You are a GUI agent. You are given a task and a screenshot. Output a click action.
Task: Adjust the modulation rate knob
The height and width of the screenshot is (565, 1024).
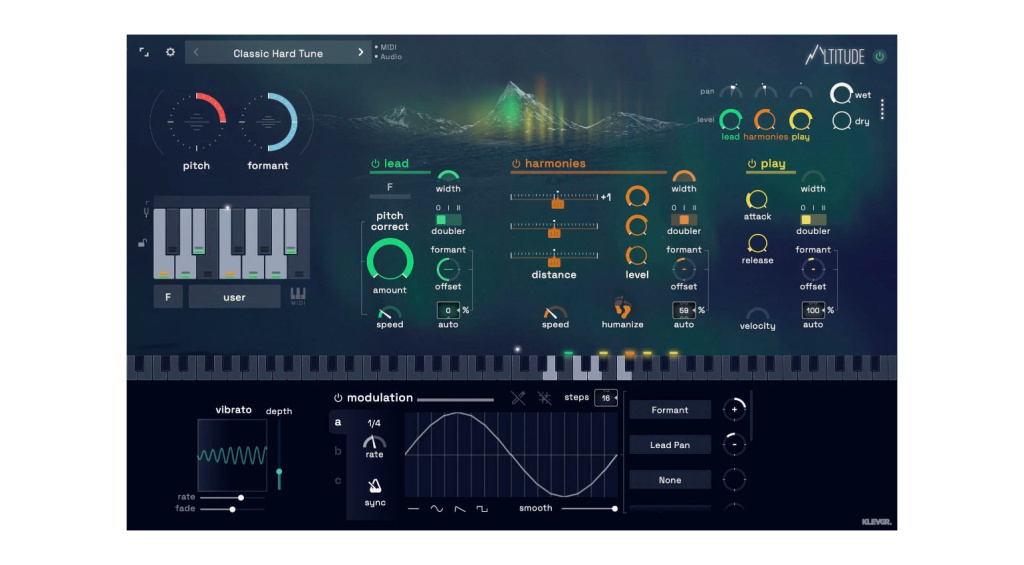pyautogui.click(x=374, y=442)
